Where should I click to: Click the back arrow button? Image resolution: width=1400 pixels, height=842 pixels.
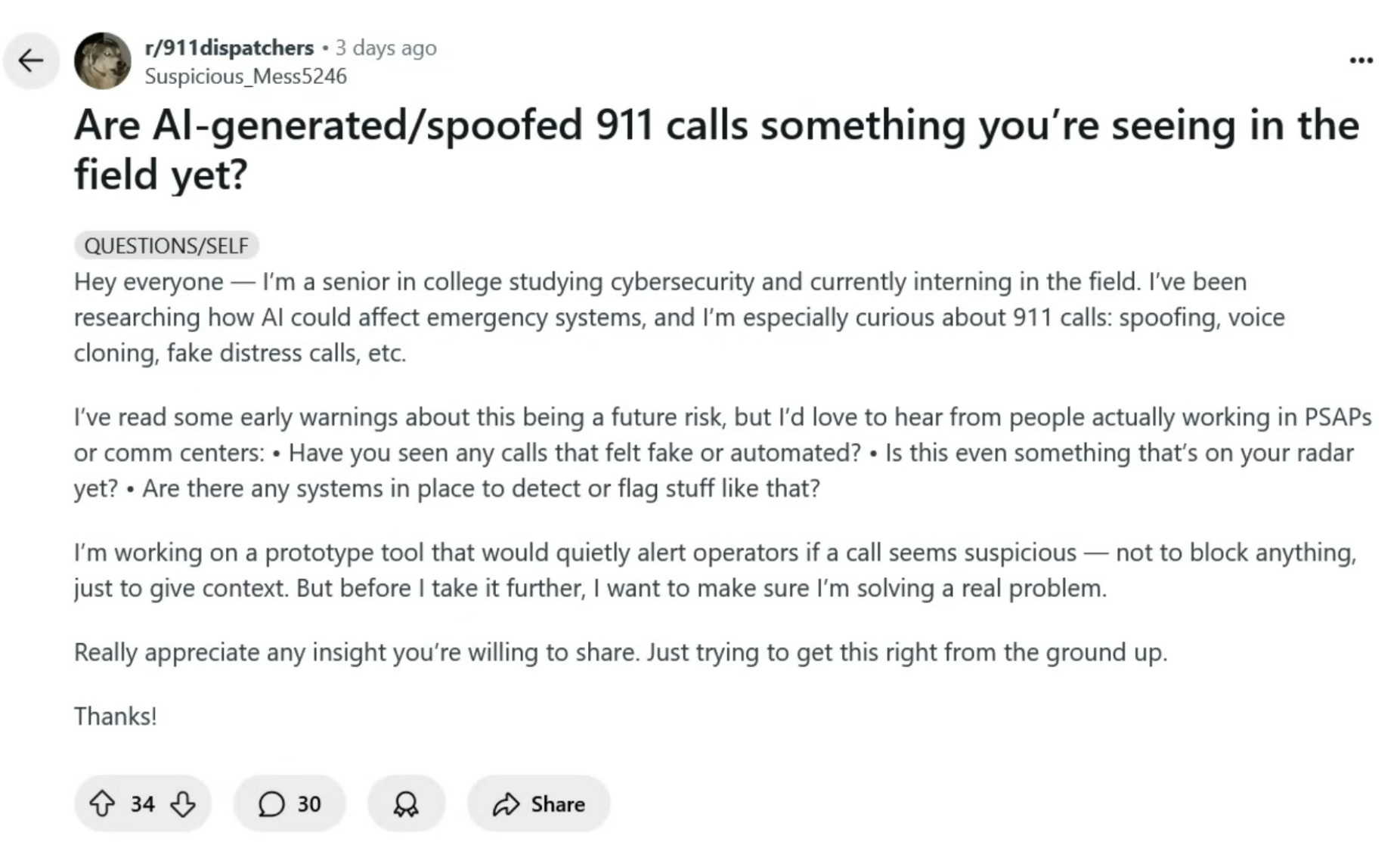point(31,60)
